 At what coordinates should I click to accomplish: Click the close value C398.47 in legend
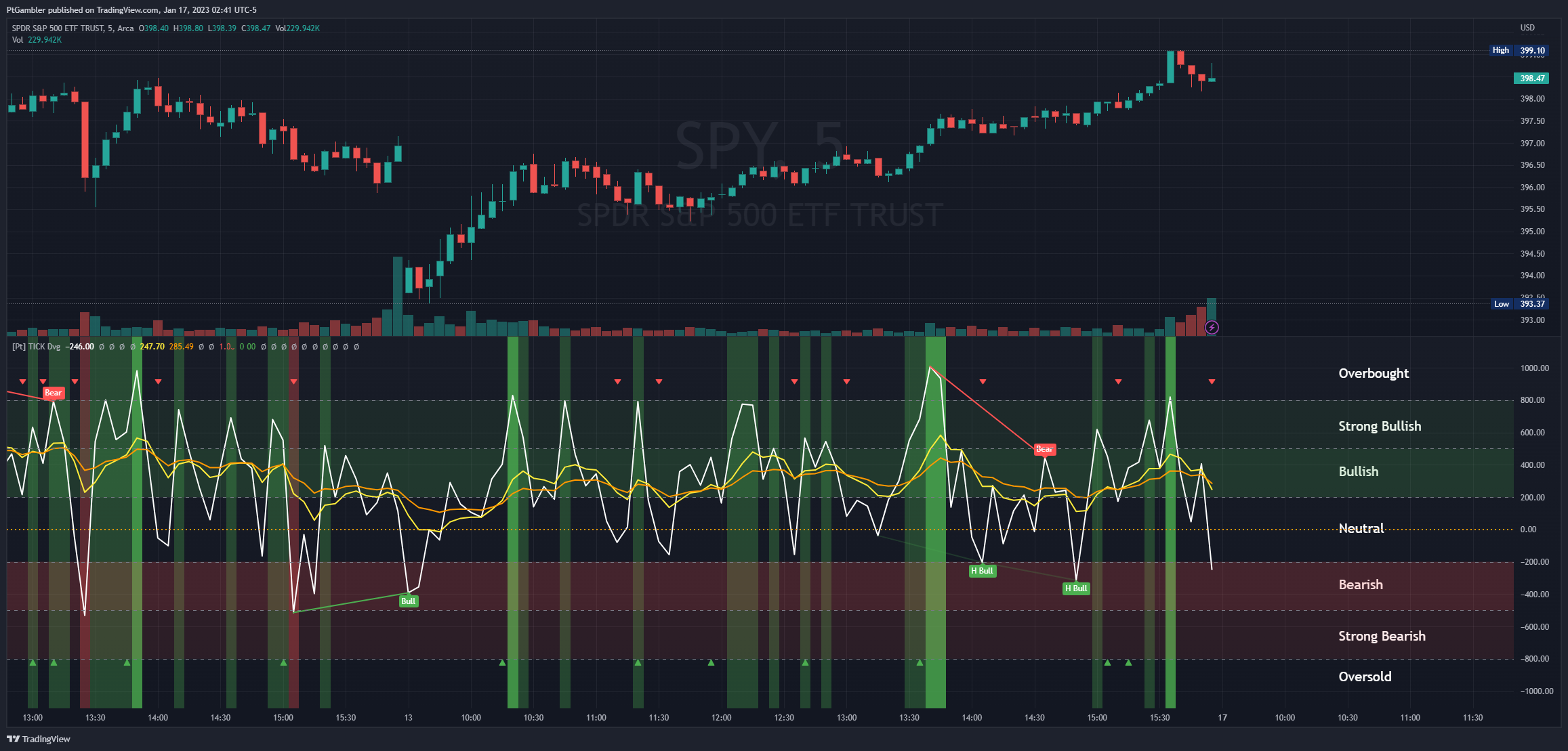(x=256, y=28)
